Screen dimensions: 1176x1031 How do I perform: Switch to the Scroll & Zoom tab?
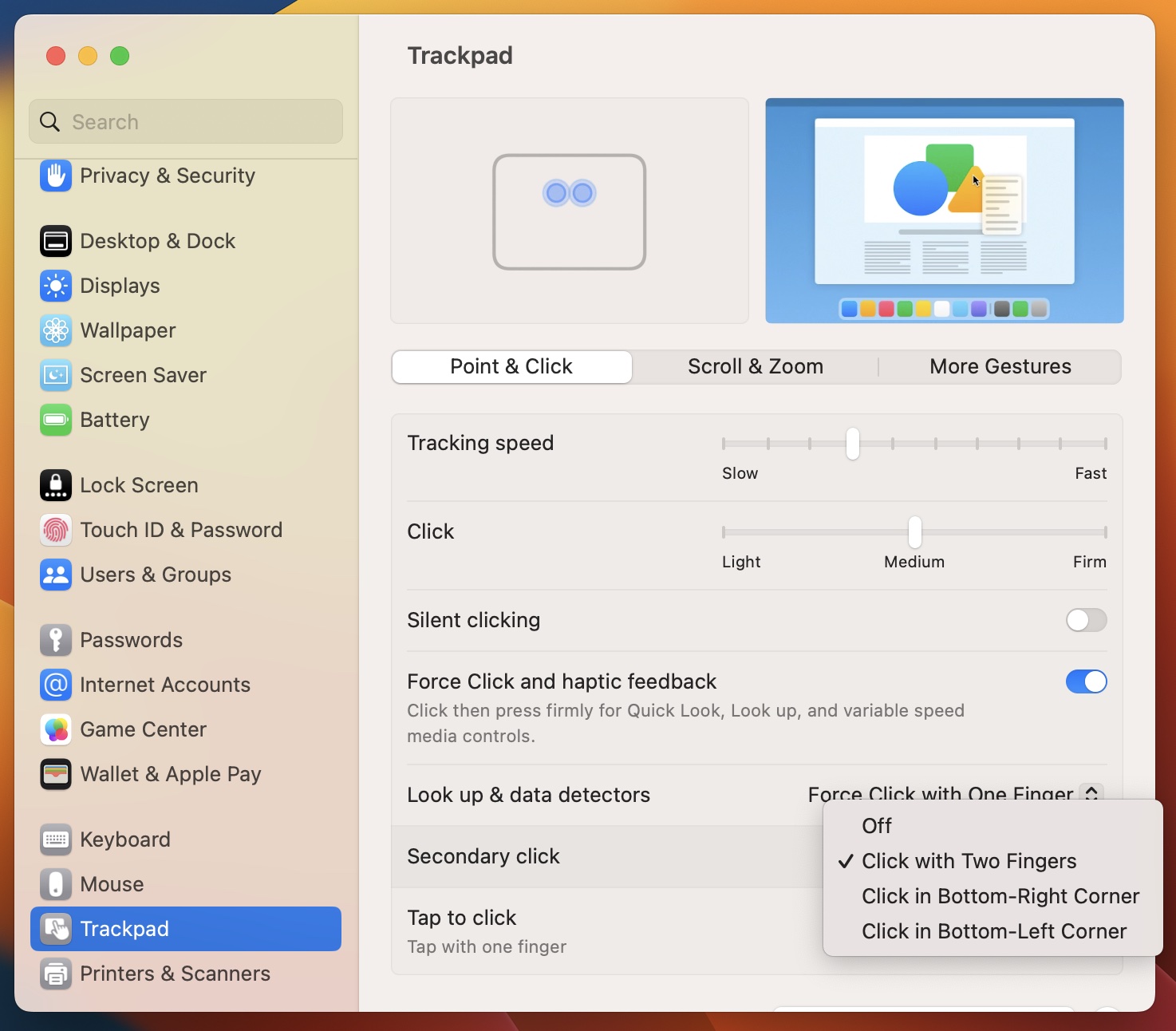coord(755,366)
